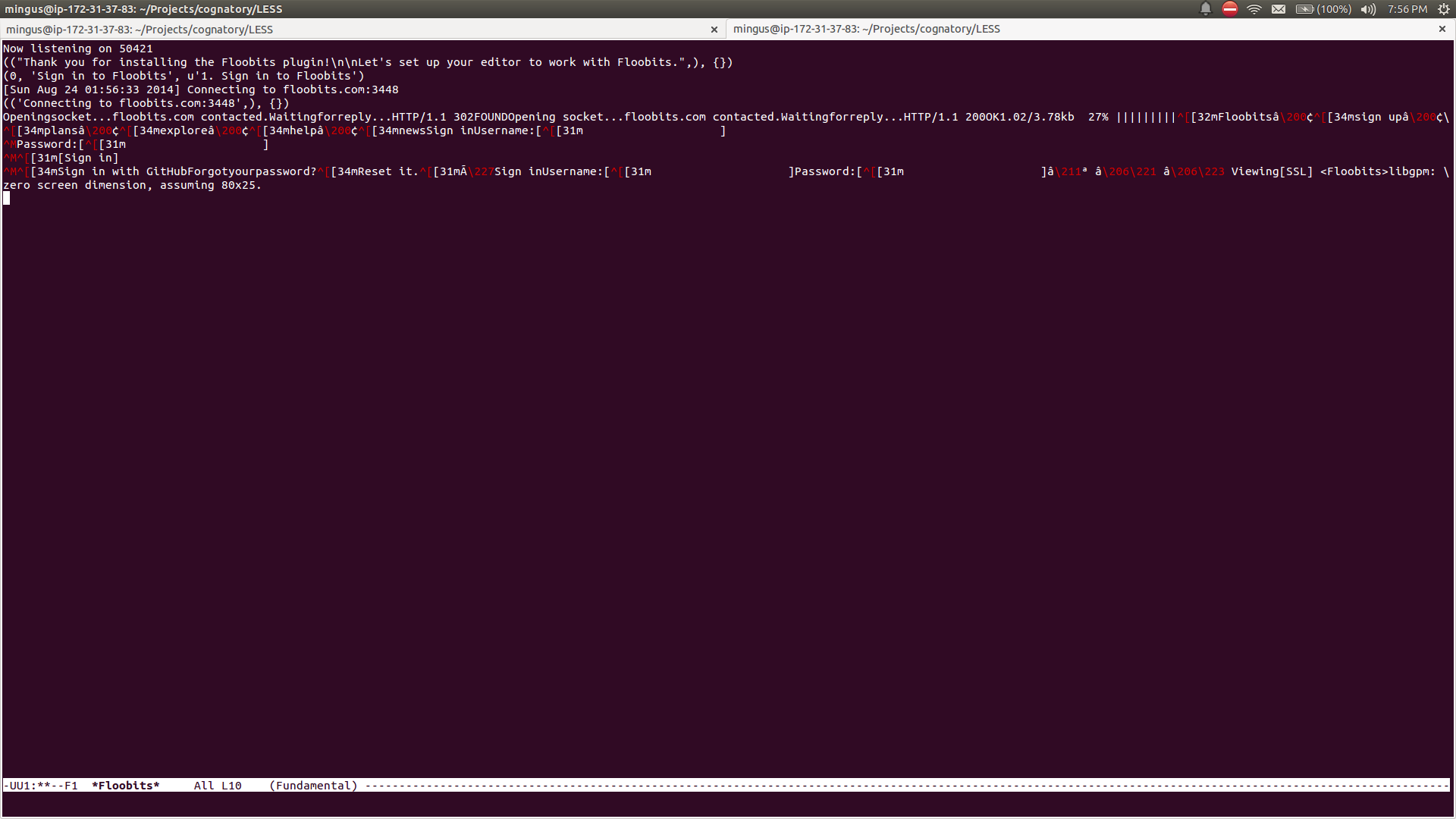The image size is (1456, 819).
Task: Open the 7:56 PM clock menu
Action: pos(1407,9)
